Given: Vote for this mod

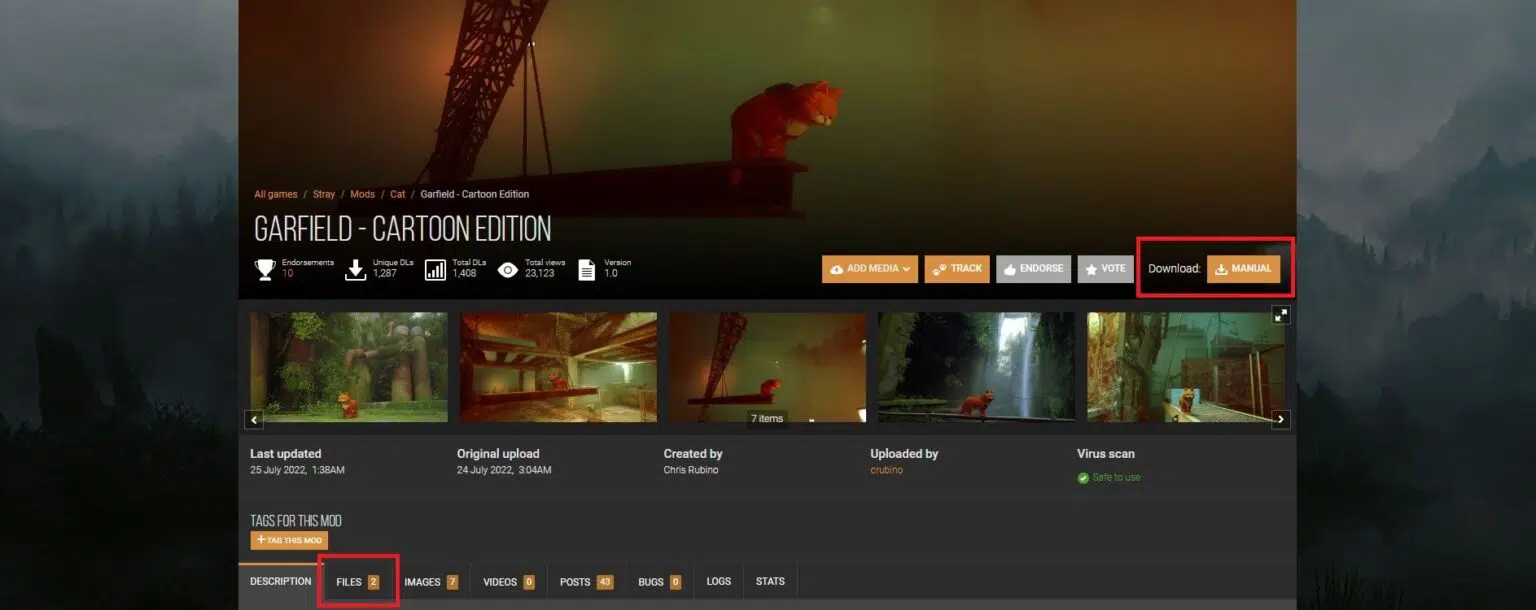Looking at the screenshot, I should pos(1105,269).
